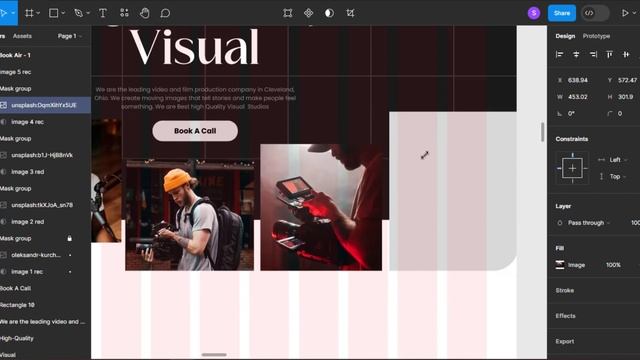Select the Frame tool
The image size is (640, 360).
[29, 13]
